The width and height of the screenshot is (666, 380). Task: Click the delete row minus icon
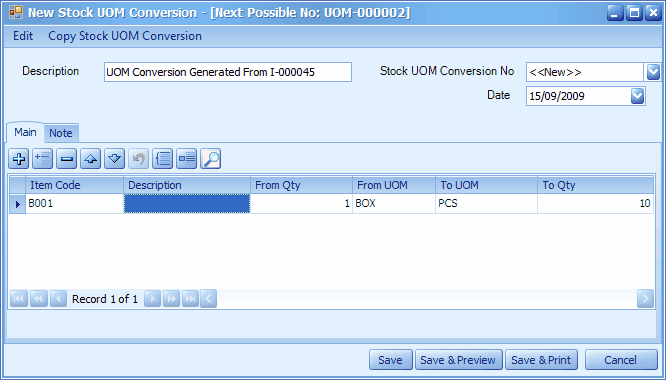(x=66, y=159)
